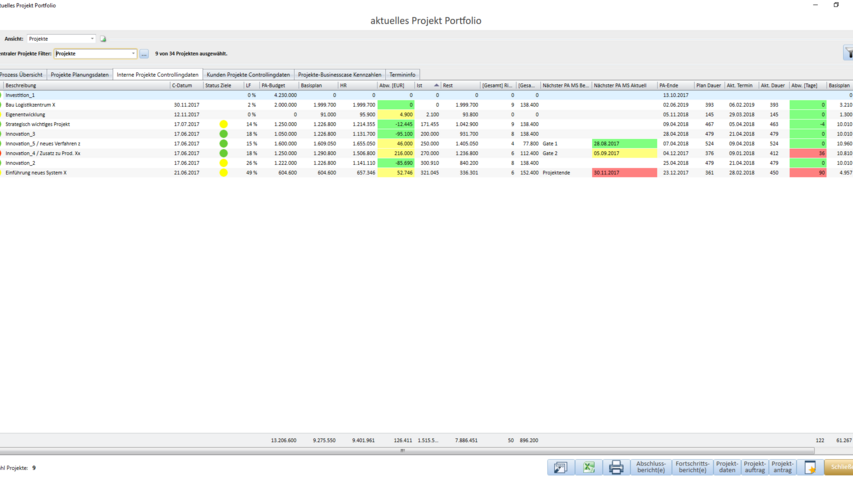The image size is (853, 480).
Task: Click the yellow status dot for Strategisch wichtiges Projekt
Action: click(x=224, y=124)
